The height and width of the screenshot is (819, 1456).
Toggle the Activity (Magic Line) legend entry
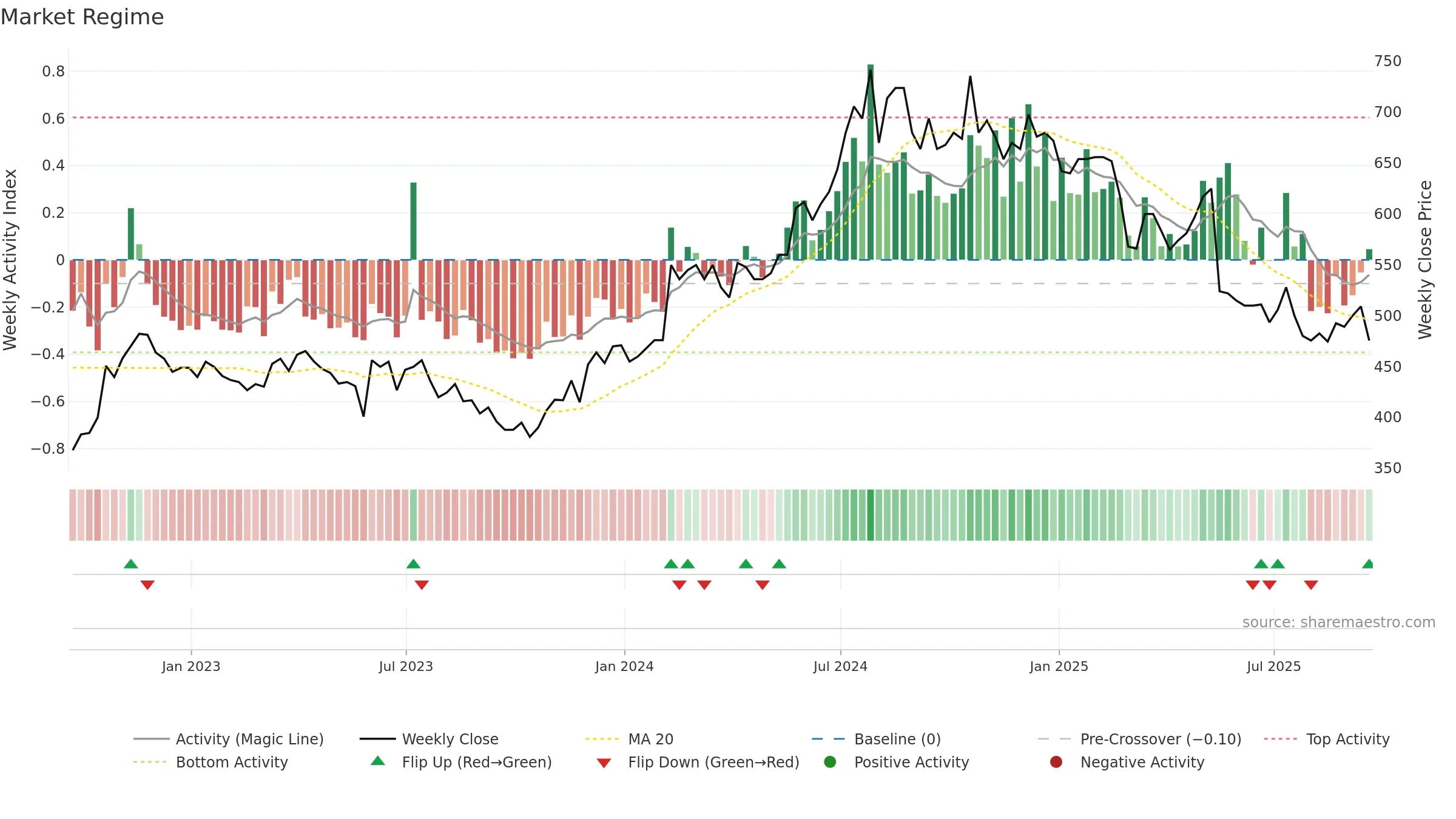click(x=229, y=739)
